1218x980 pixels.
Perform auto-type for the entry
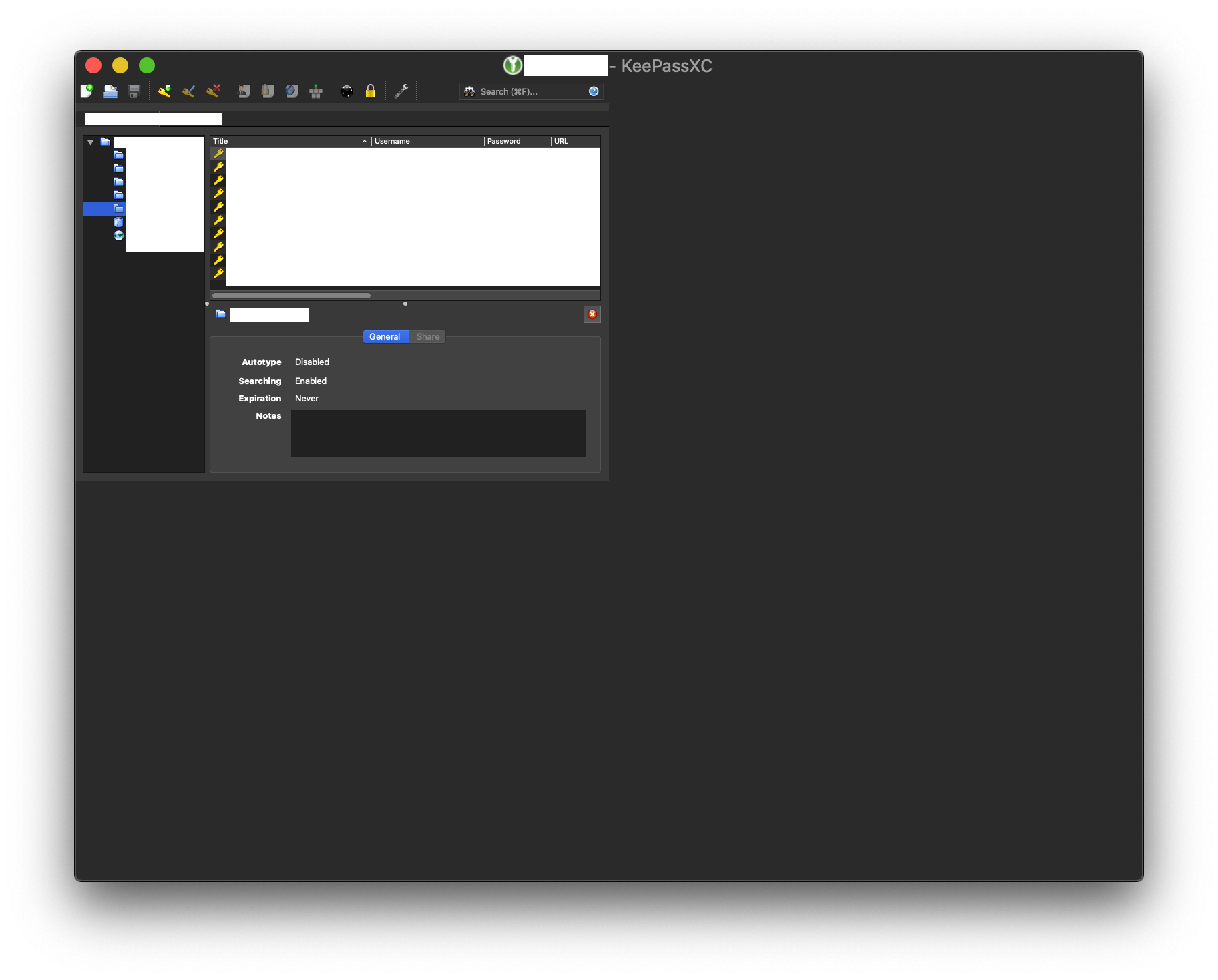click(x=315, y=91)
